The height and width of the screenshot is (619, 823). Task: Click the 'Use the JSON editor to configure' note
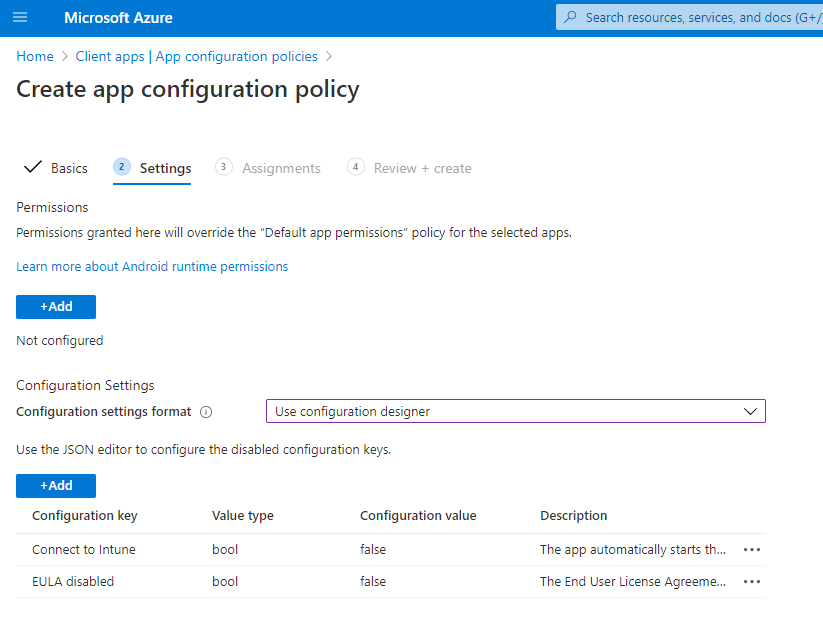pyautogui.click(x=204, y=450)
